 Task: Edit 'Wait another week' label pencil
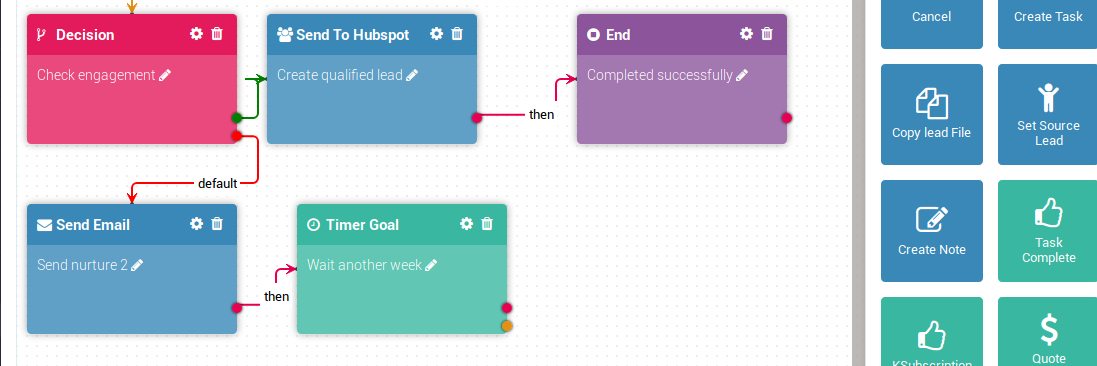[431, 265]
